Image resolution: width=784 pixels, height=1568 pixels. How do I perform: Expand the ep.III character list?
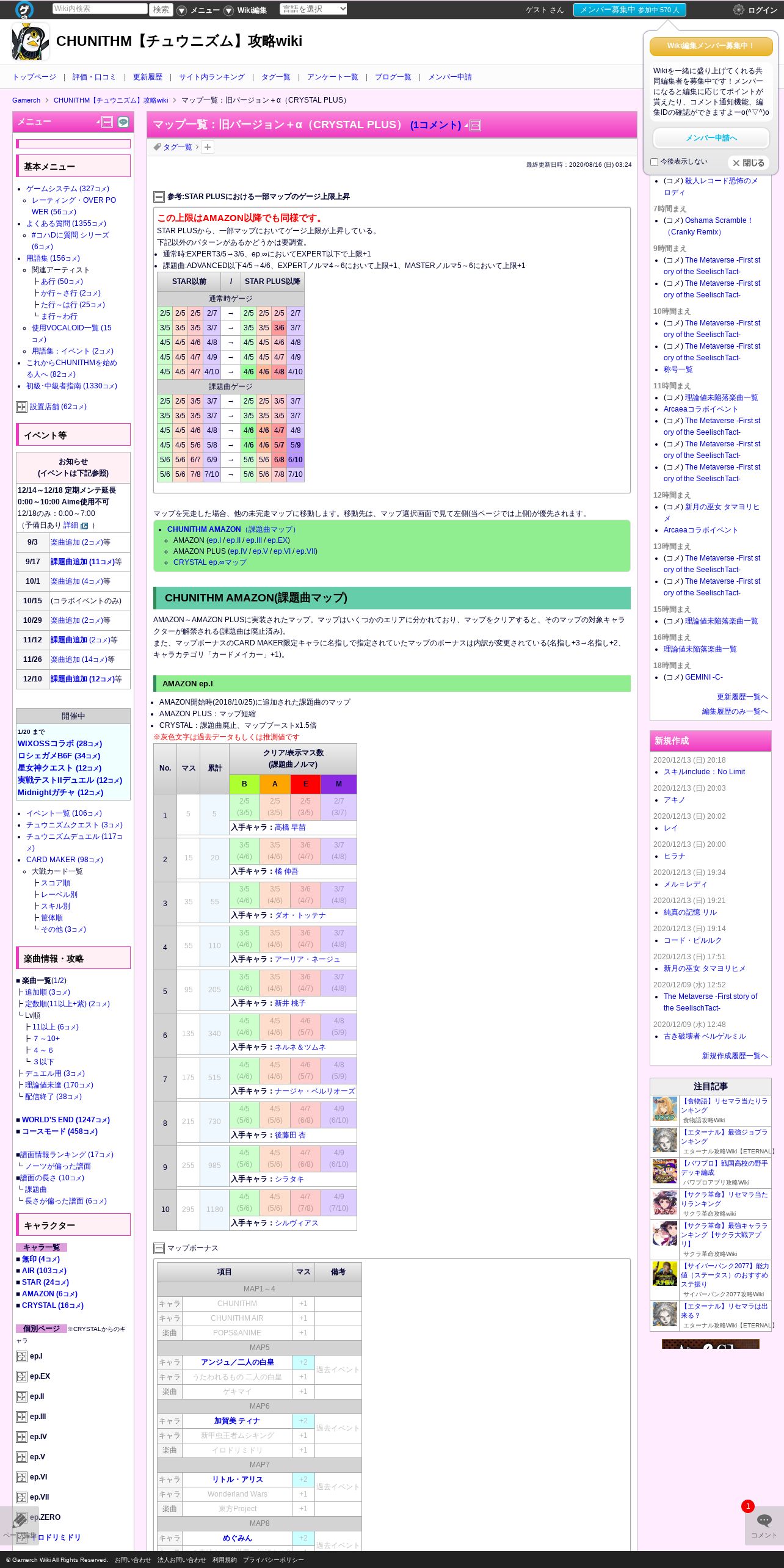21,1417
